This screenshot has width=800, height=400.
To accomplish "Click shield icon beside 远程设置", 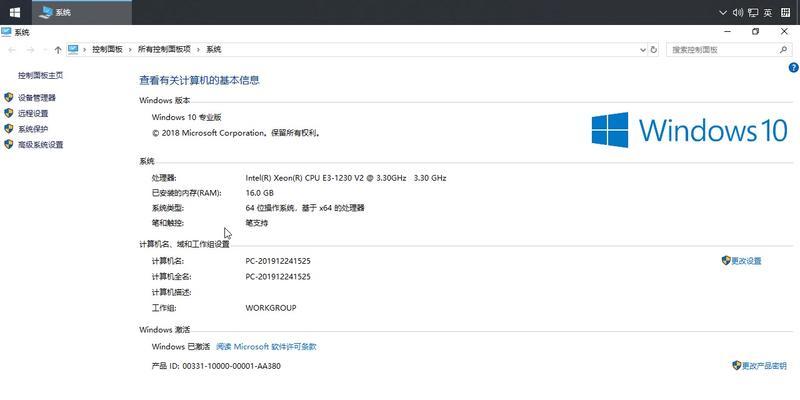I will pyautogui.click(x=9, y=113).
